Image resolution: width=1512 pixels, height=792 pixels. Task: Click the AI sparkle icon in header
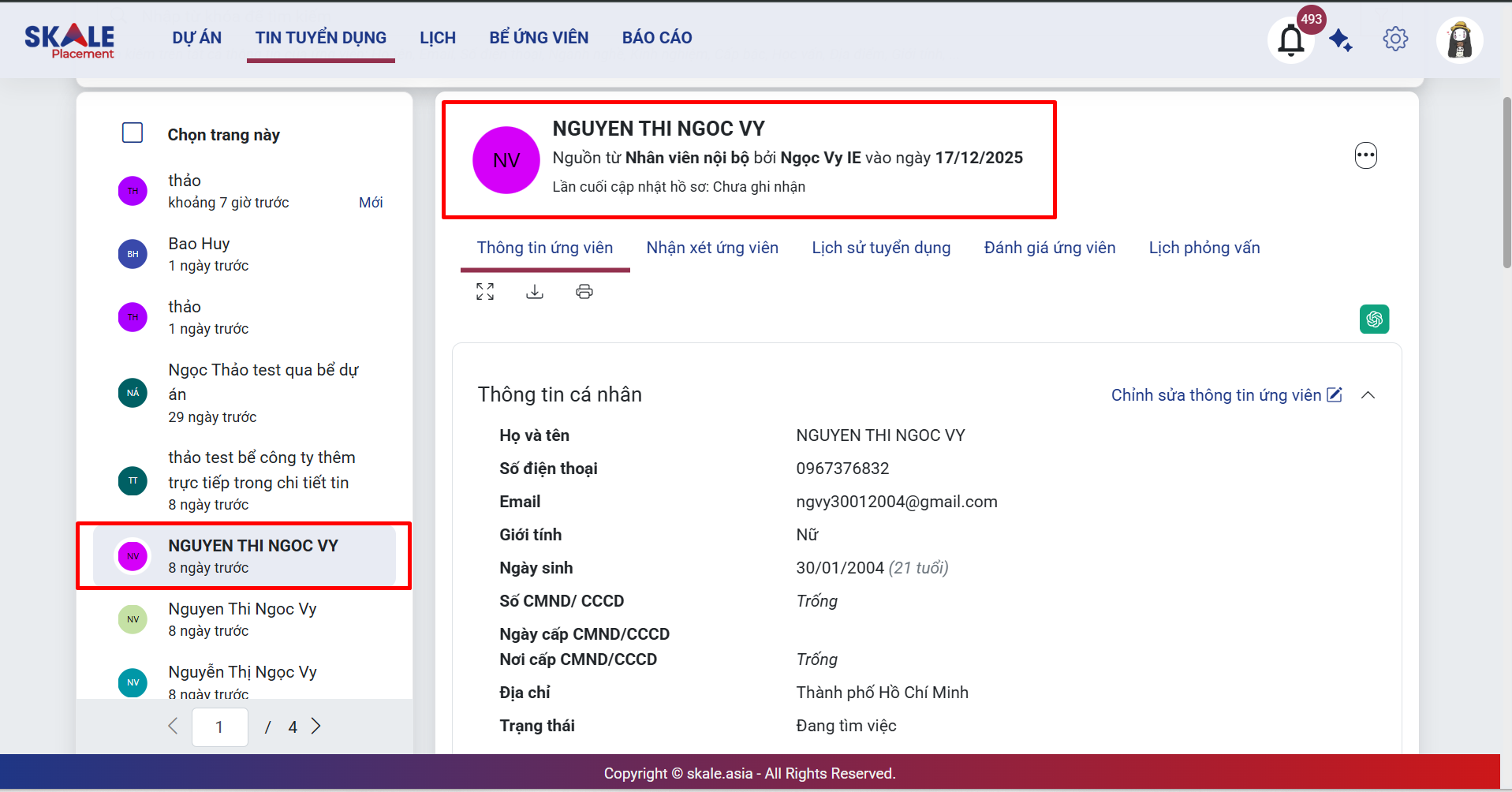click(x=1340, y=39)
